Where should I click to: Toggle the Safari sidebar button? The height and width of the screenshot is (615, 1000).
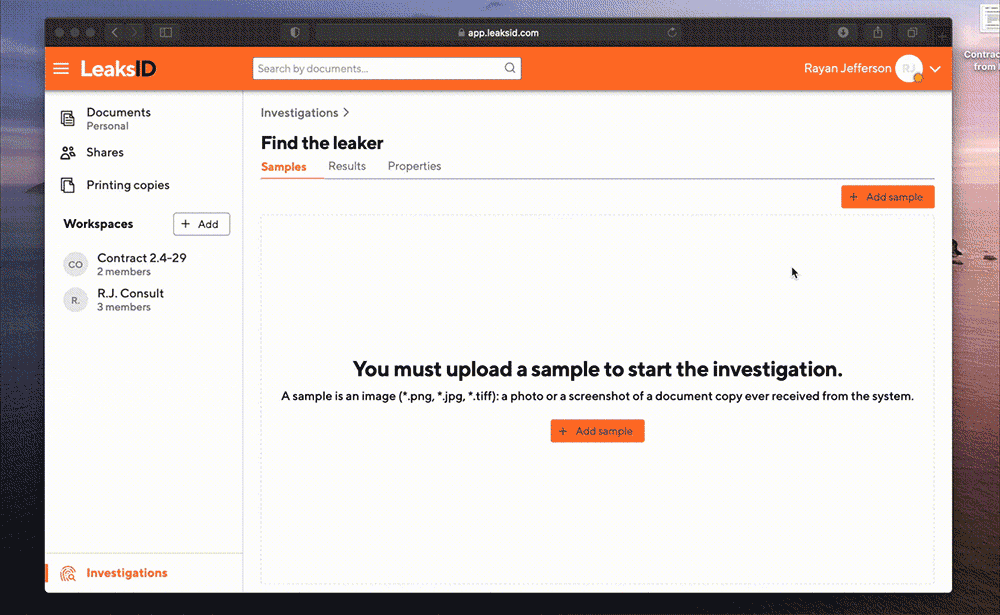coord(166,33)
